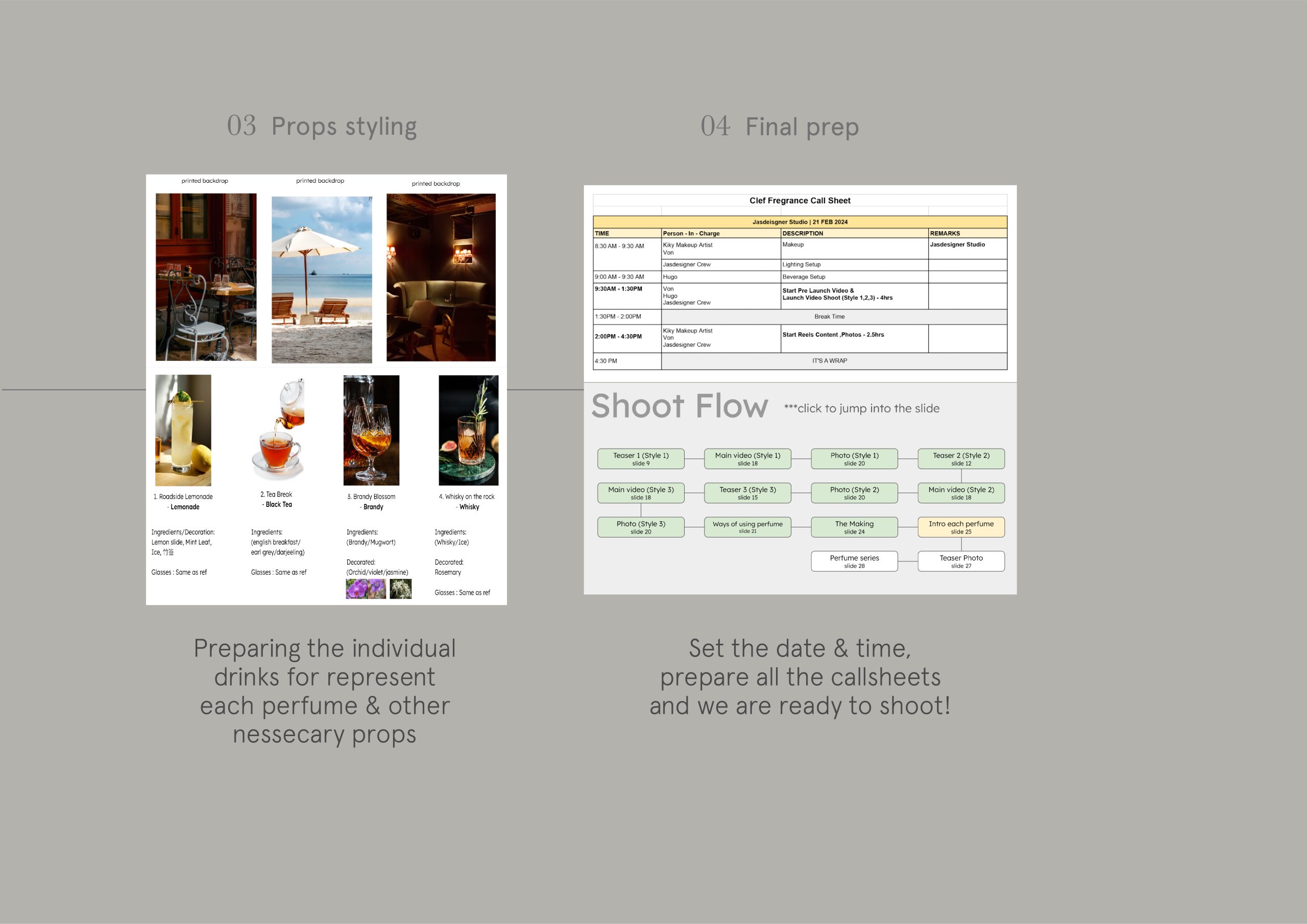1307x924 pixels.
Task: Click Teaser Photo slide 27 box
Action: tap(961, 562)
